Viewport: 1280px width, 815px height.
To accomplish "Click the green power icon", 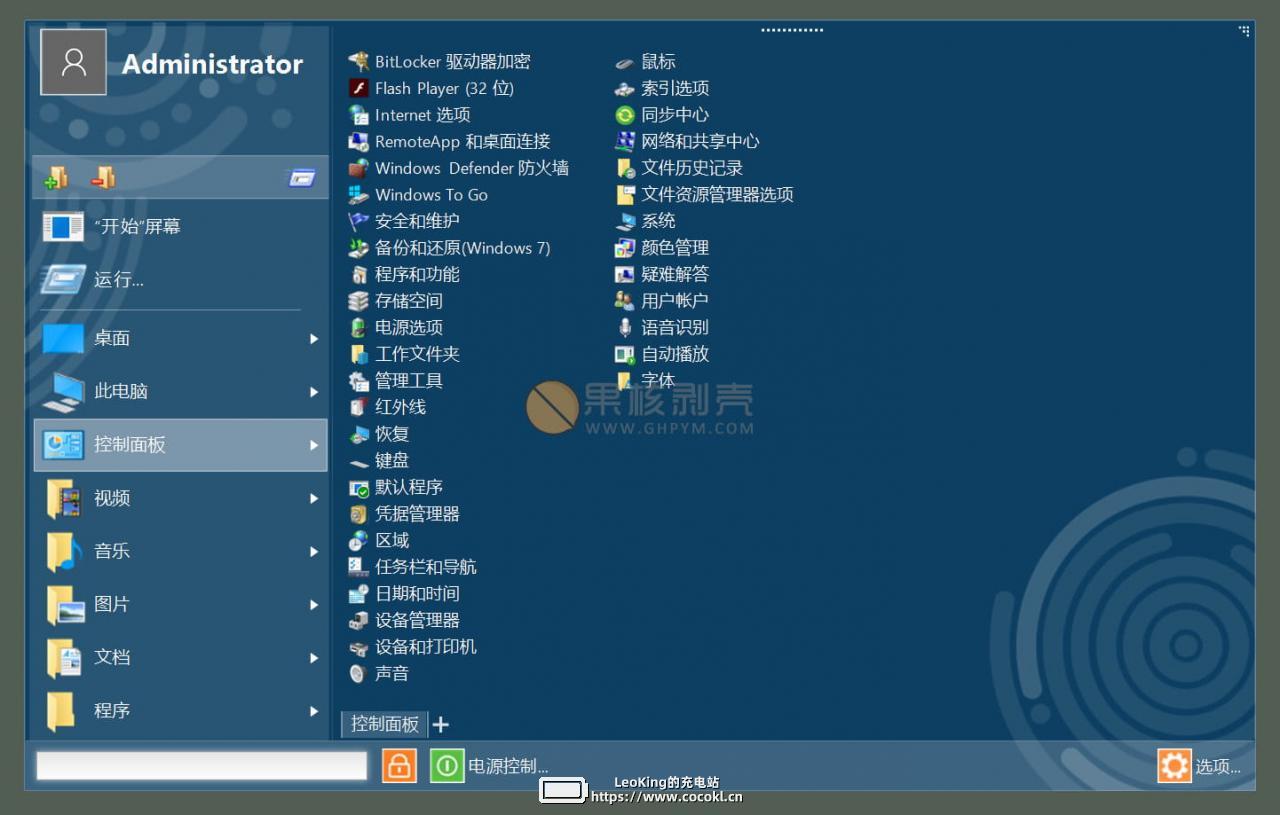I will (x=447, y=766).
